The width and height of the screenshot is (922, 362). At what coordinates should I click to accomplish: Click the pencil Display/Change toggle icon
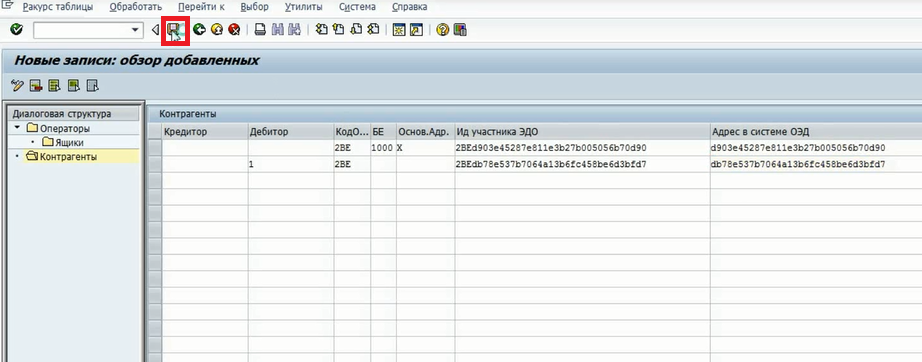pos(17,86)
